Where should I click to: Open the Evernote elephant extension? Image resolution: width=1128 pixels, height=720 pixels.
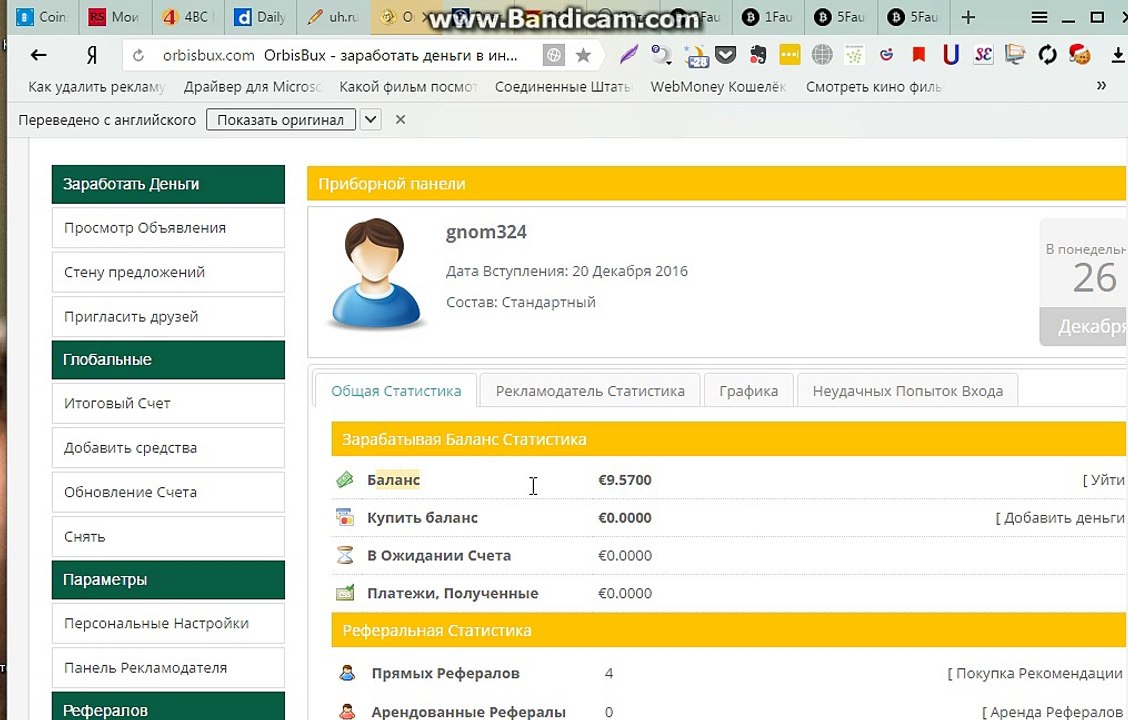tap(757, 56)
